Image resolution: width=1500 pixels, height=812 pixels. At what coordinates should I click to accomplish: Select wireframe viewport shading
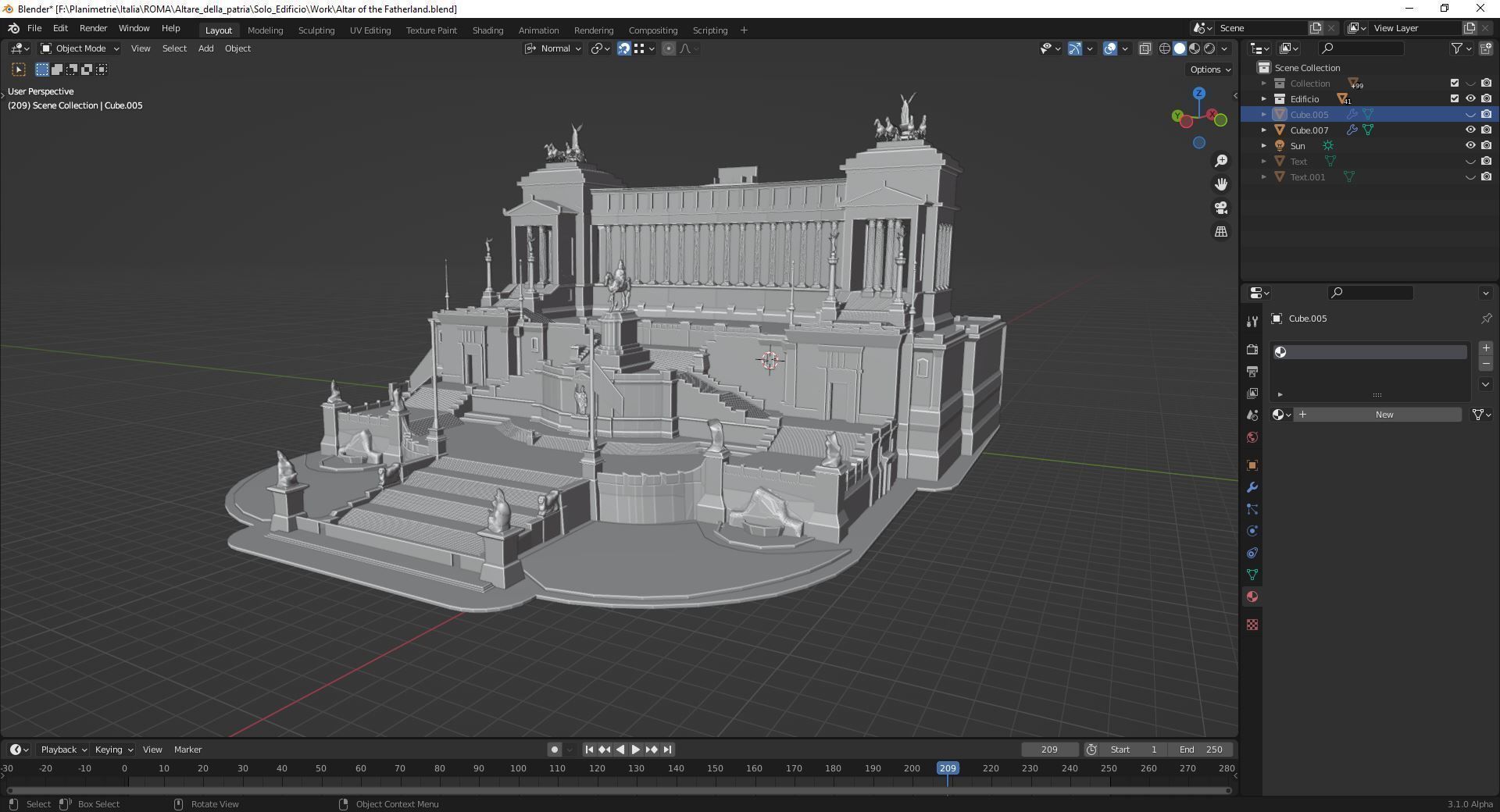[1164, 48]
